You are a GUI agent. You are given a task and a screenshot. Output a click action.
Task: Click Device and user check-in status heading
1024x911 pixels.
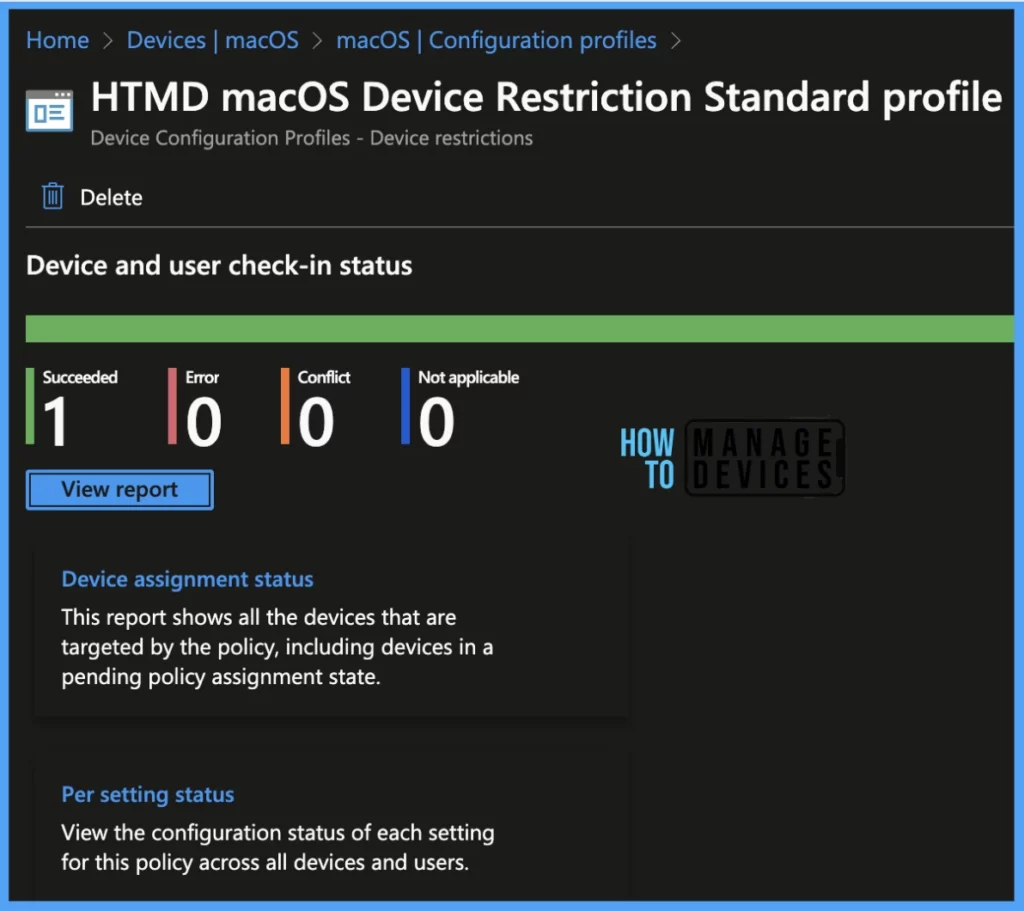click(219, 266)
